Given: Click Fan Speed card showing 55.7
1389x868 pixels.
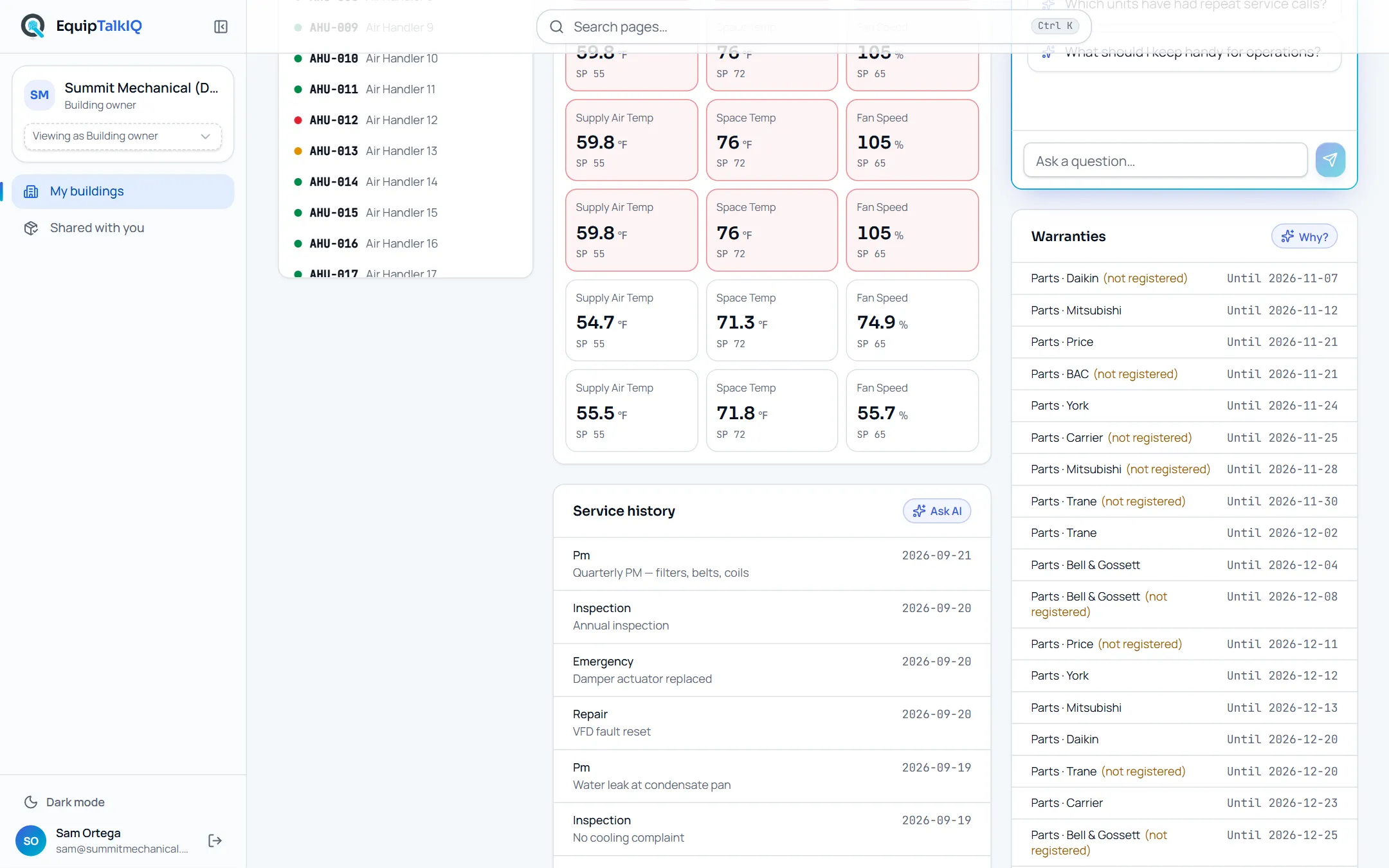Looking at the screenshot, I should pos(912,410).
